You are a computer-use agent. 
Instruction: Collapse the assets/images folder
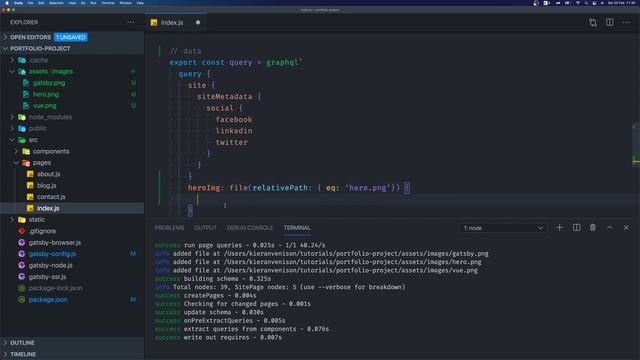click(12, 71)
